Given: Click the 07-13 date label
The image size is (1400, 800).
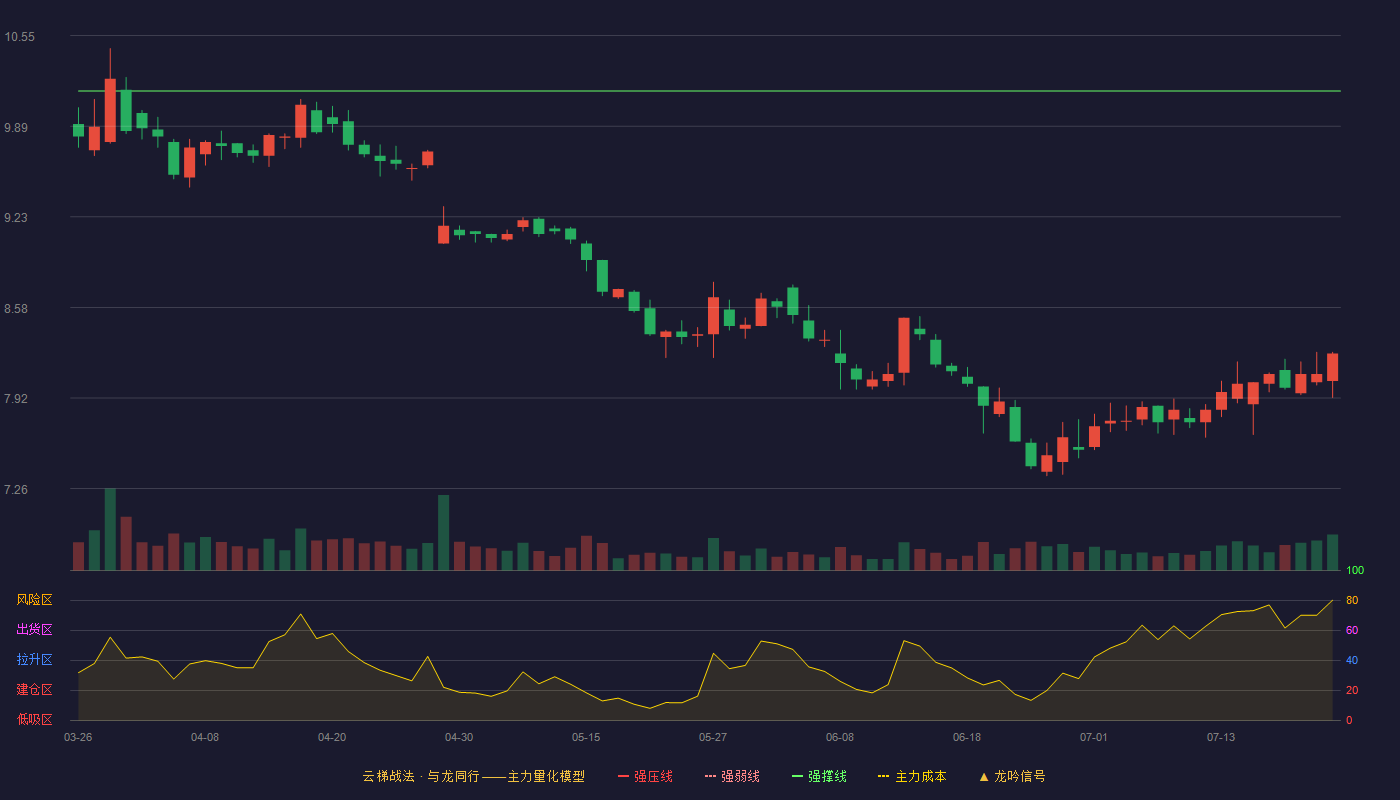Looking at the screenshot, I should tap(1221, 737).
